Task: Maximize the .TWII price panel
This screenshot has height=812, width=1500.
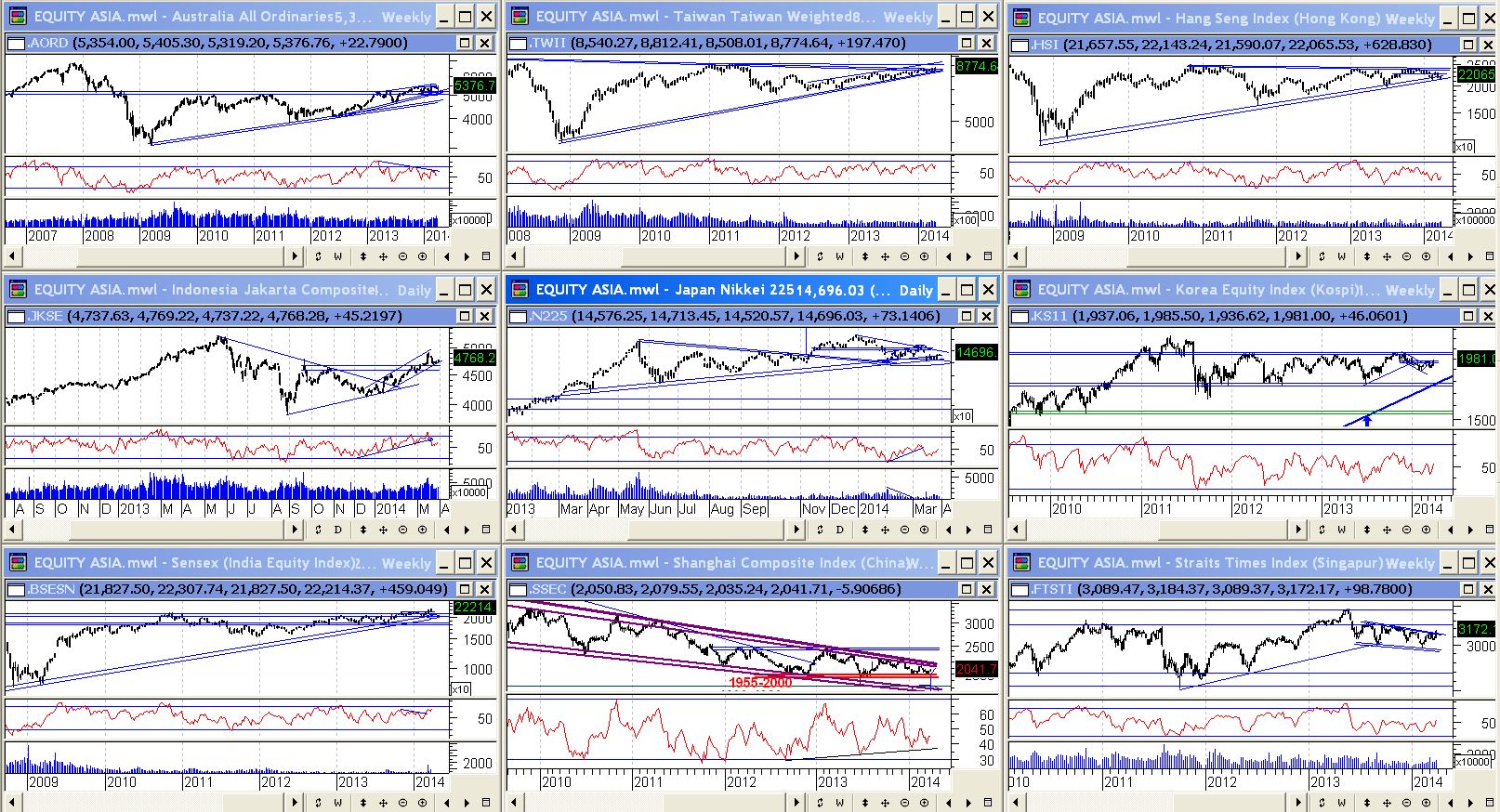Action: click(967, 43)
